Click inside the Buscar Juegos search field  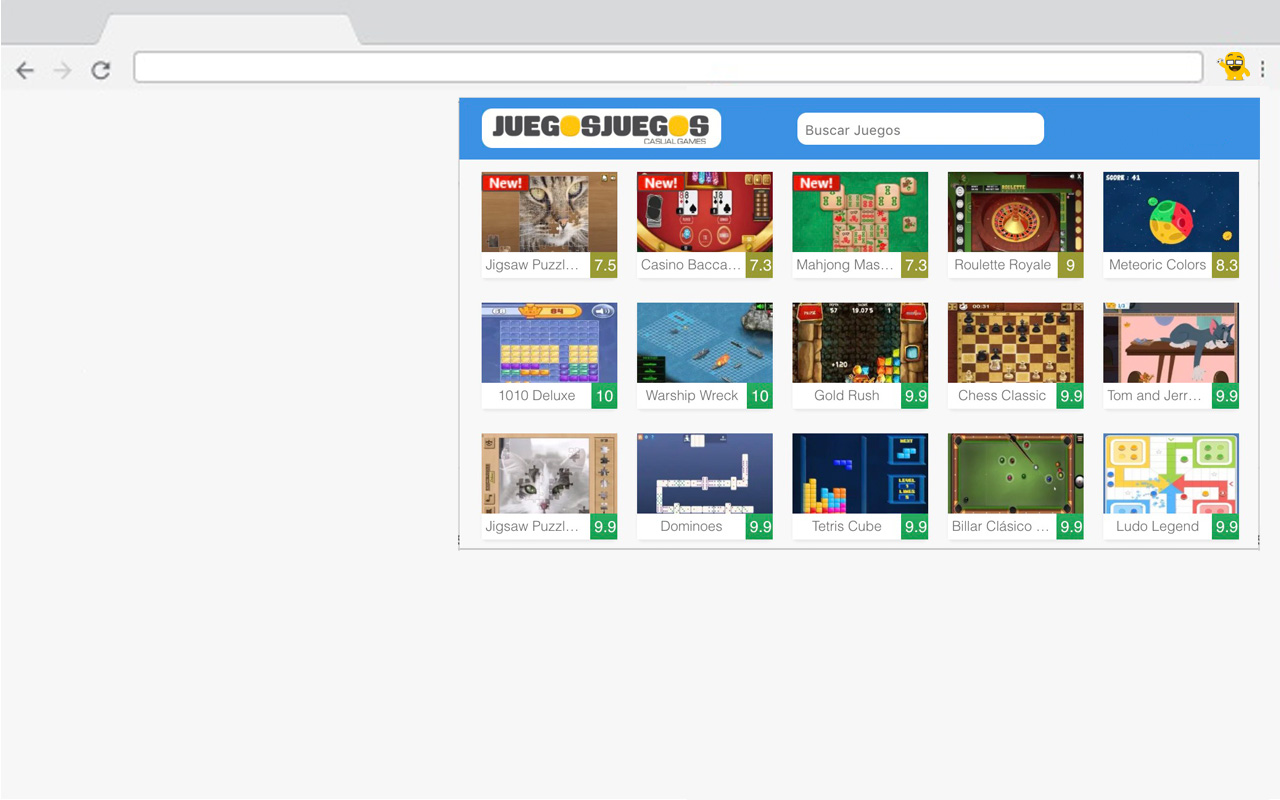click(920, 129)
